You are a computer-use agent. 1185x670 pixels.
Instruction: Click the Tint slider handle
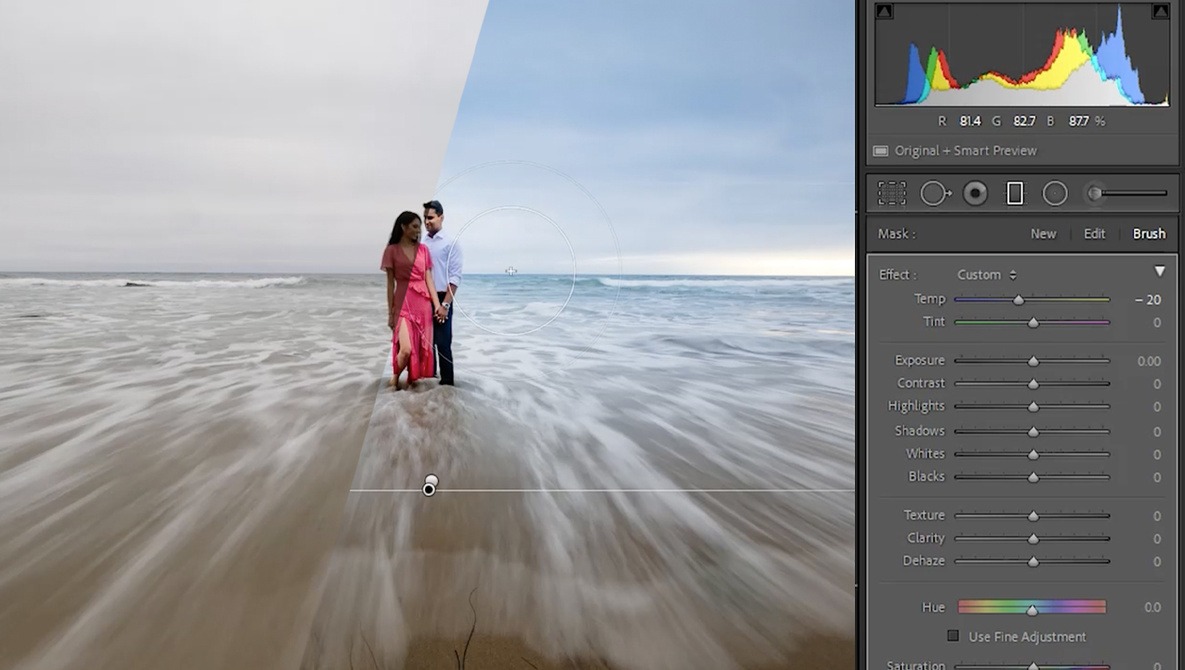click(1033, 323)
